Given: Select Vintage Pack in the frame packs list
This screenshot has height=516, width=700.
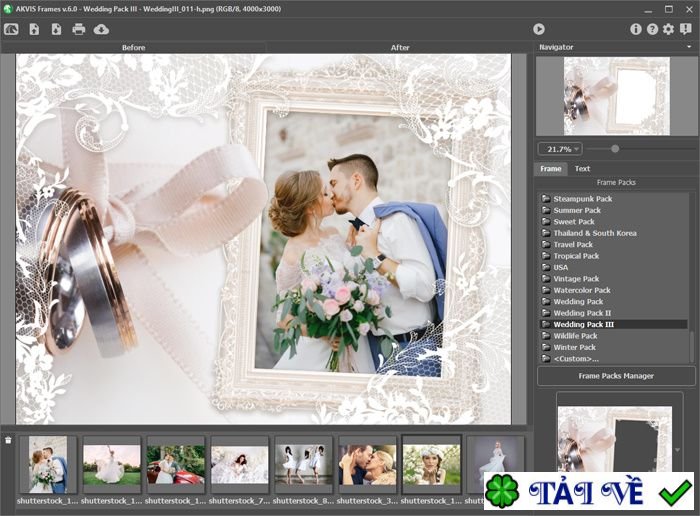Looking at the screenshot, I should point(576,279).
